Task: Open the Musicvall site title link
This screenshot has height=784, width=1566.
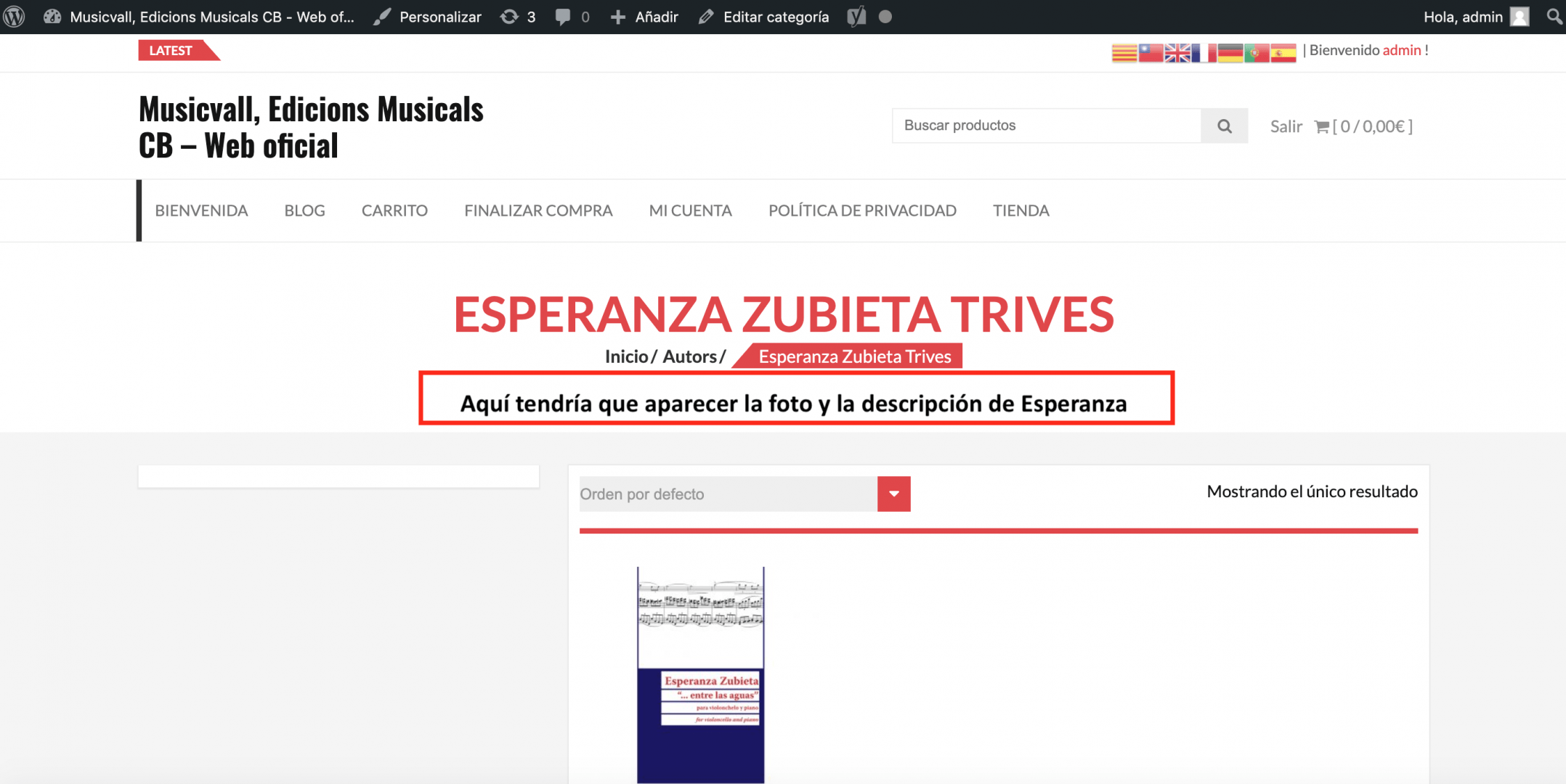Action: click(311, 127)
